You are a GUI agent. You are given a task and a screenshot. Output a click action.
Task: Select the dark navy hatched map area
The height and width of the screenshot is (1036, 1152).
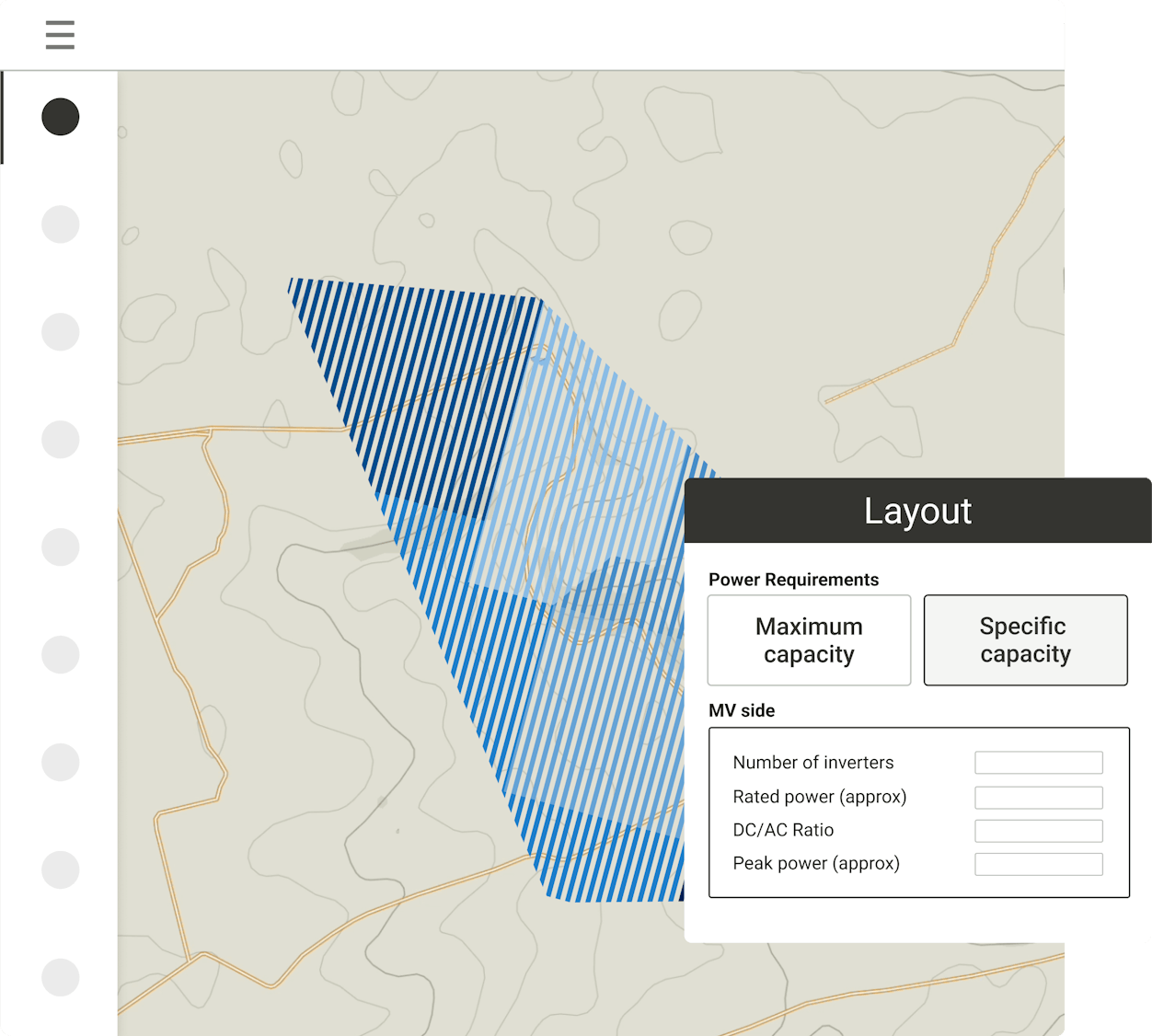[414, 368]
